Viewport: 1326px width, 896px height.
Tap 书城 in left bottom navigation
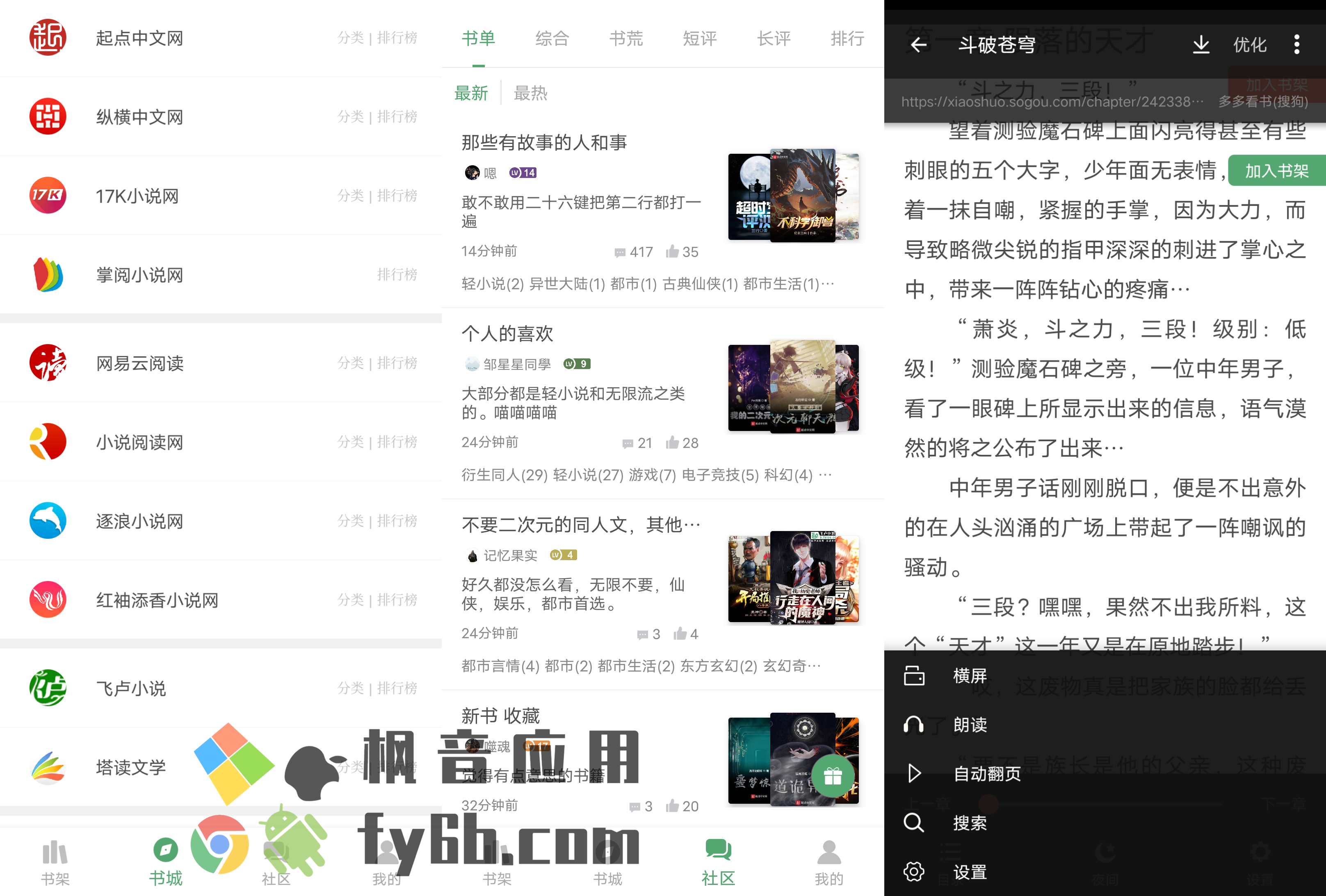click(x=165, y=862)
